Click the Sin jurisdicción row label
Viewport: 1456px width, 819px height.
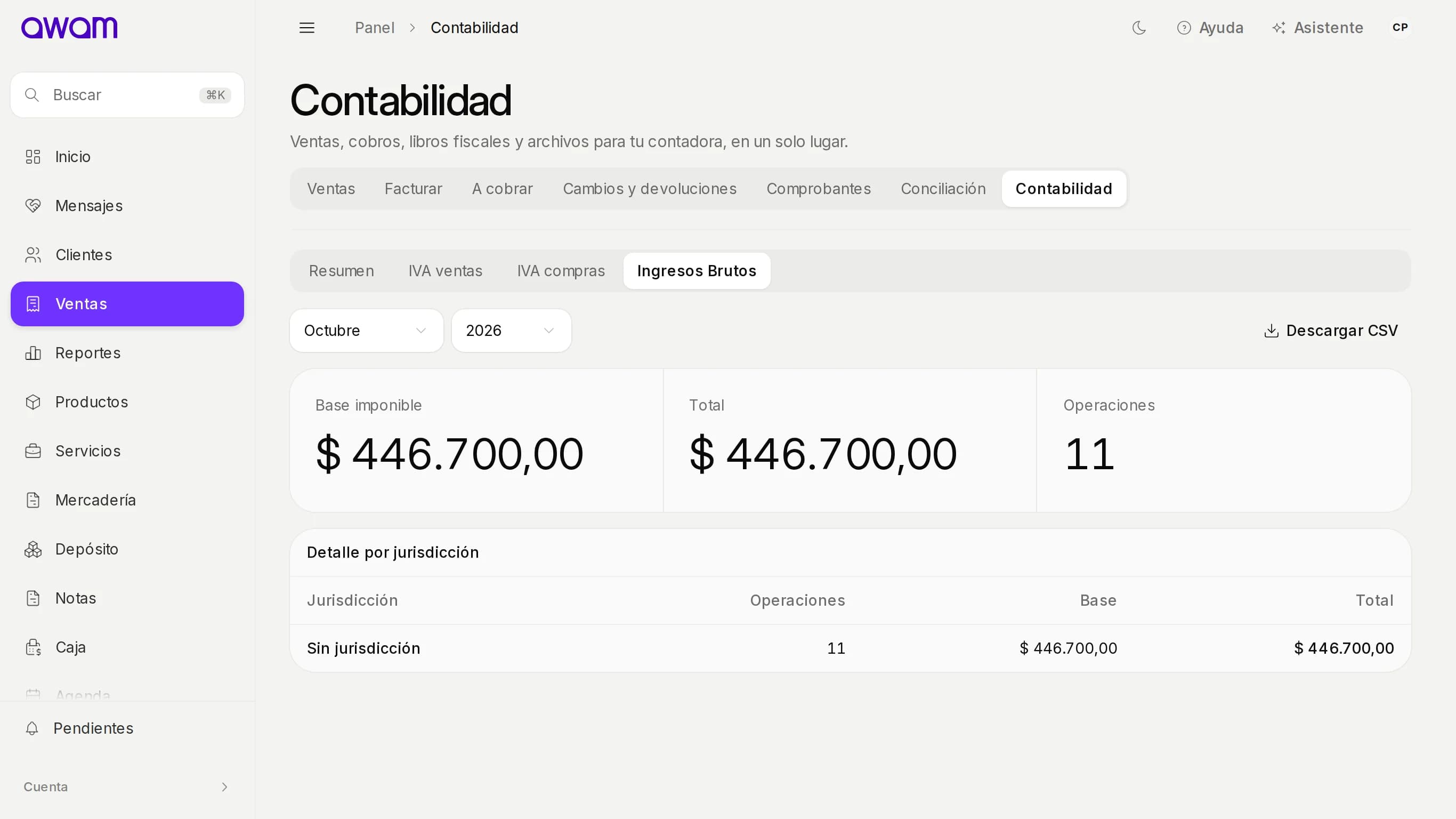363,648
